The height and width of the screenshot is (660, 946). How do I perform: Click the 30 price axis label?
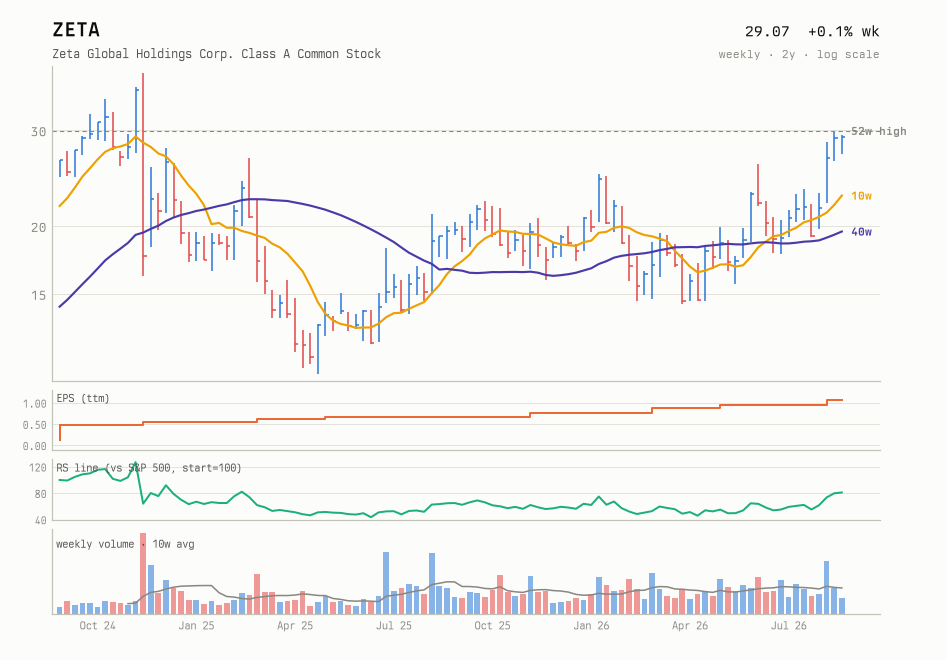(x=38, y=132)
